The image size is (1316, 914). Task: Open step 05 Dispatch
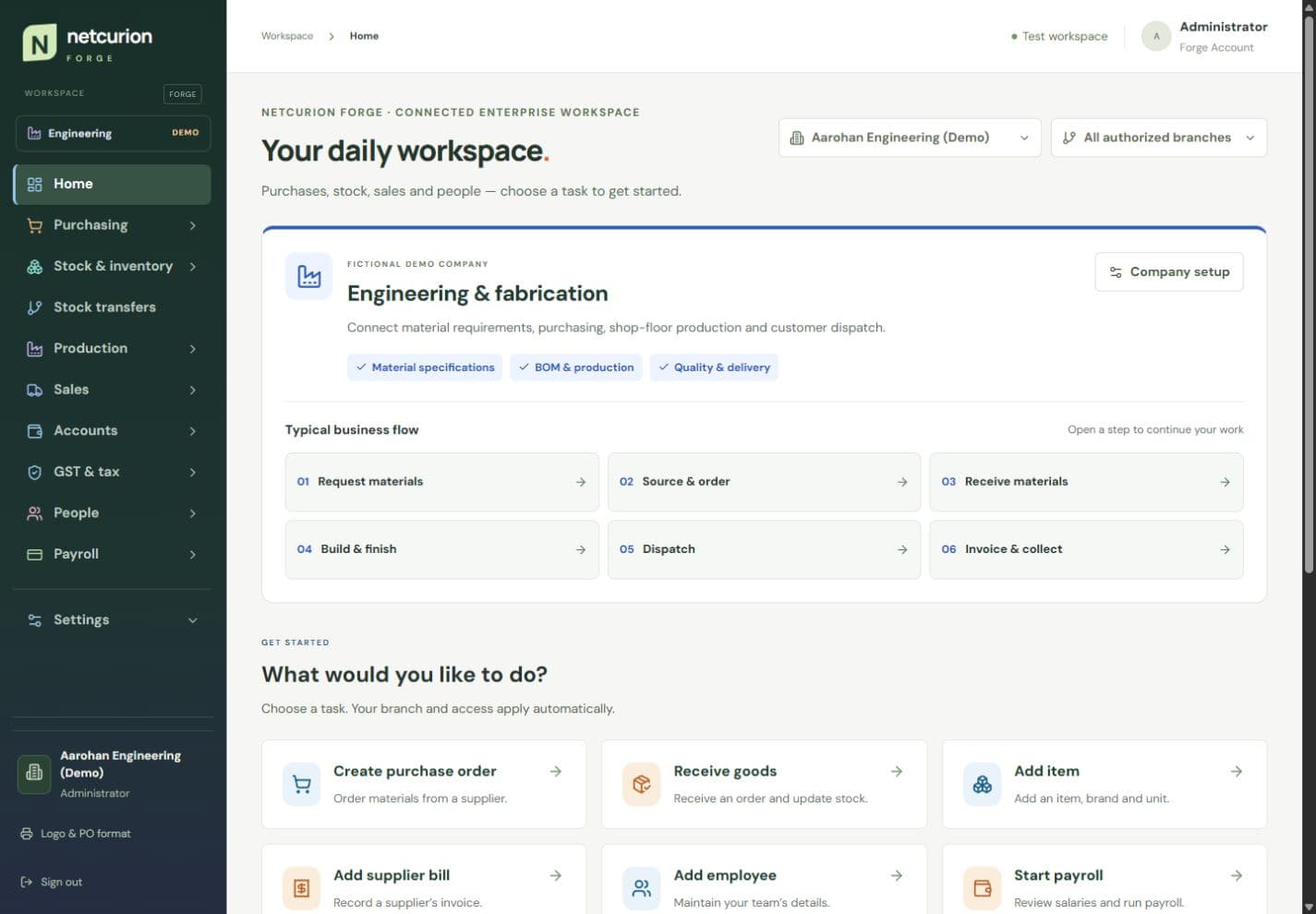764,549
